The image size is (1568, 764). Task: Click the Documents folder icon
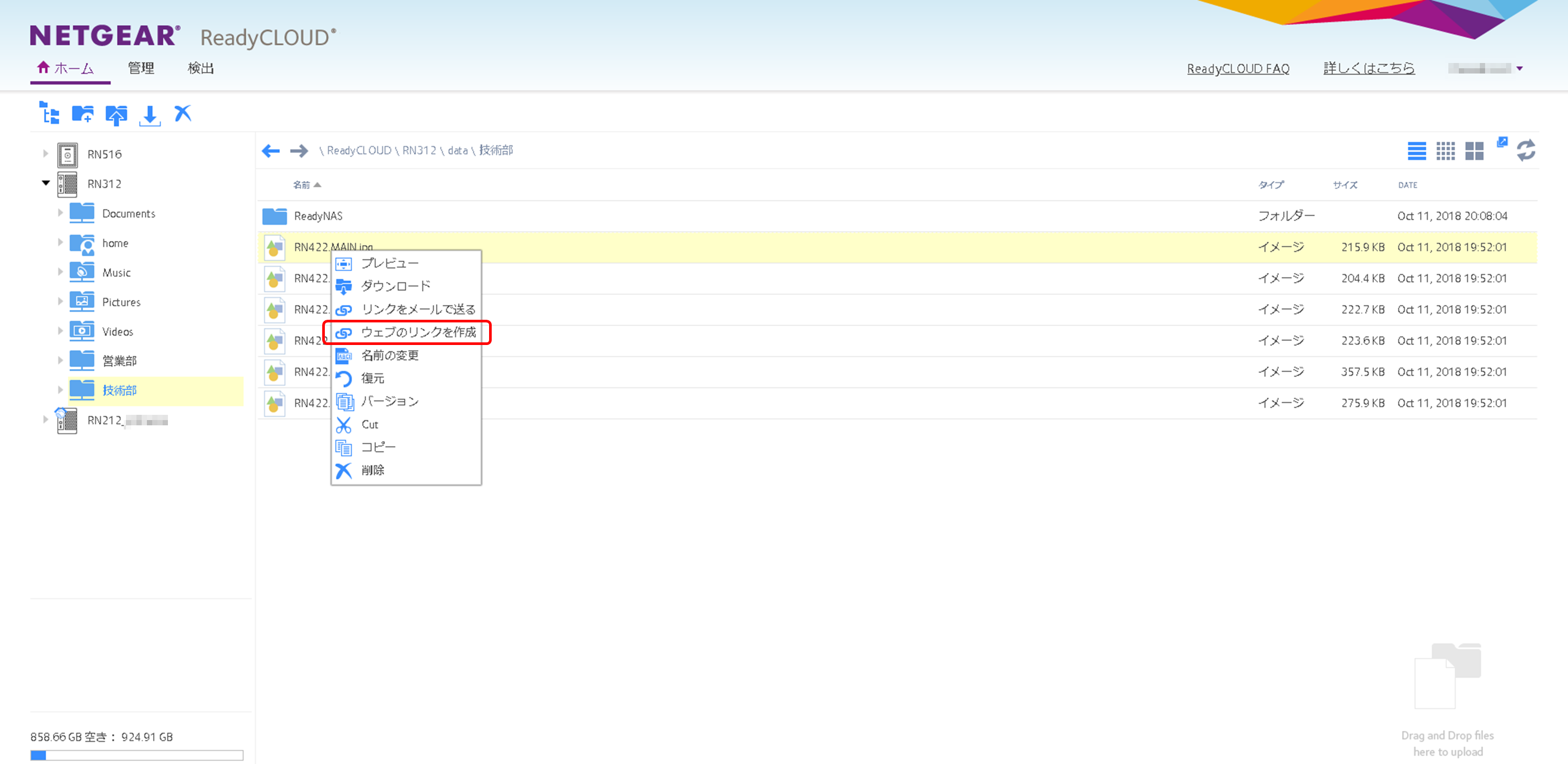[x=82, y=213]
